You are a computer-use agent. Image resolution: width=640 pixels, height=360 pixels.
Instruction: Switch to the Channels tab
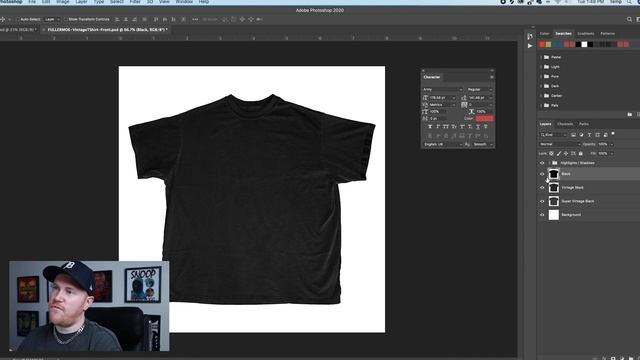(x=565, y=124)
